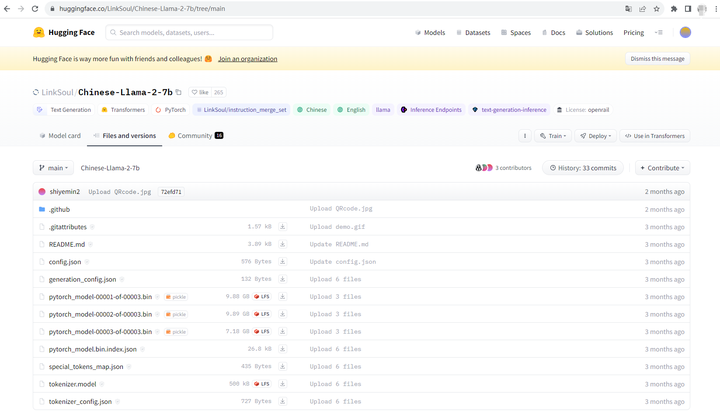The image size is (720, 417).
Task: Expand the Train dropdown
Action: pyautogui.click(x=552, y=136)
